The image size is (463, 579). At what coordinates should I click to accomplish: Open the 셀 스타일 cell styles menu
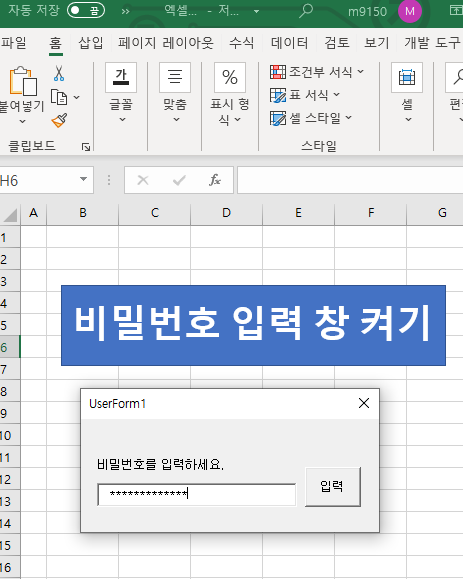tap(311, 119)
